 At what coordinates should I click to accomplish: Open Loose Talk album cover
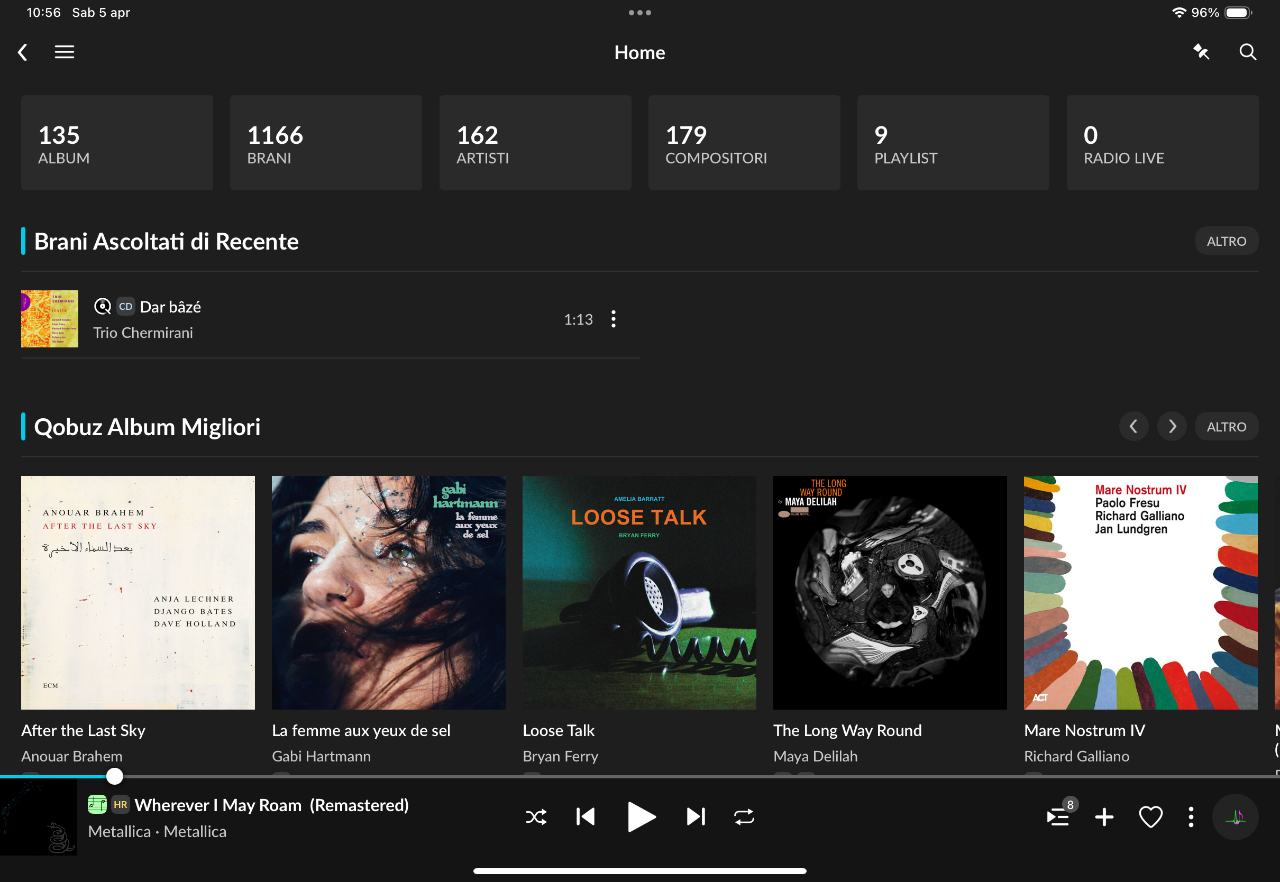(x=639, y=593)
